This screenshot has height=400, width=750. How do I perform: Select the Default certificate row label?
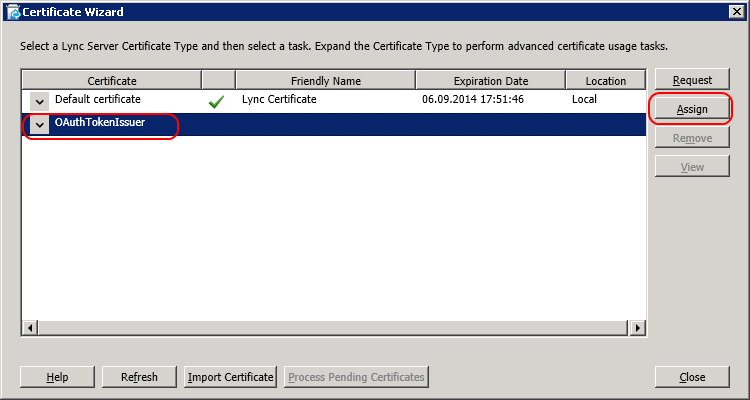pos(98,99)
